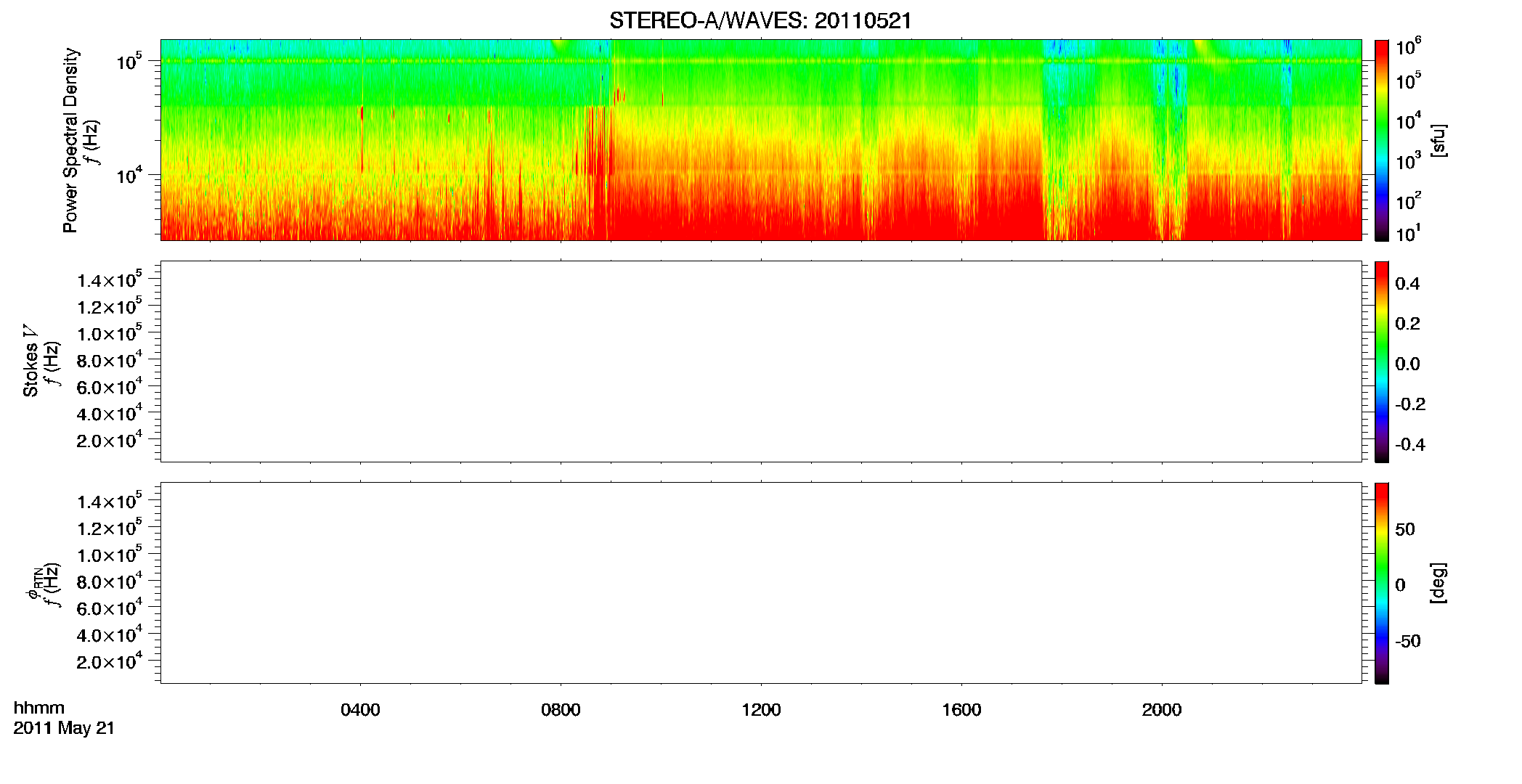Viewport: 1522px width, 784px height.
Task: Click the 10^5 frequency tick of the spectrogram axis
Action: click(x=129, y=61)
